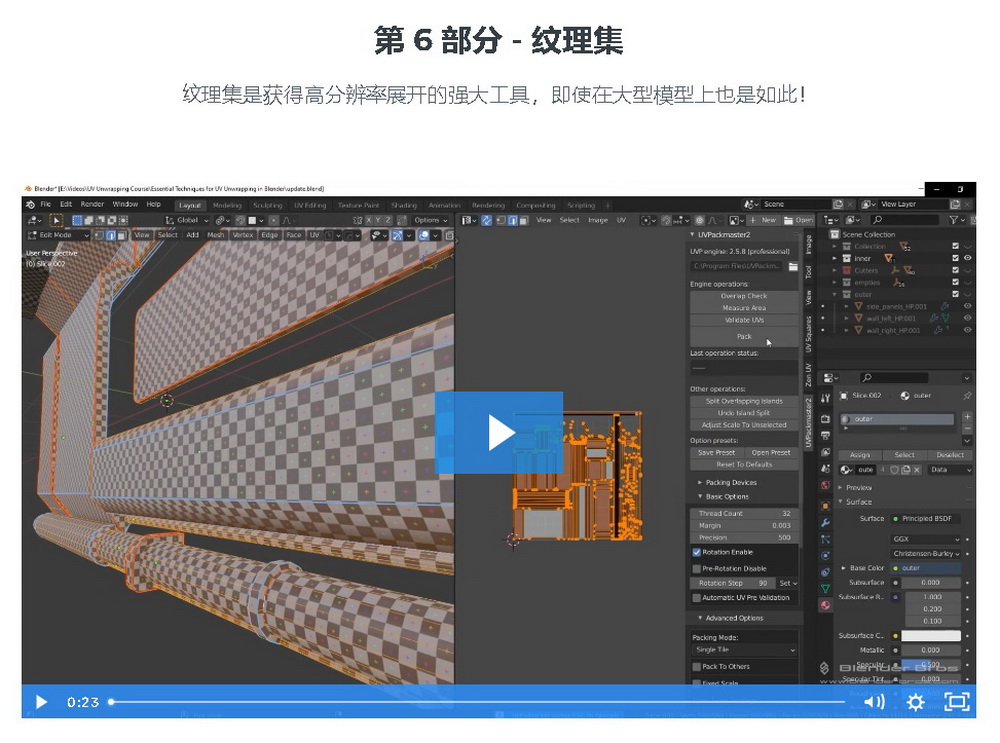Click Reset To Defaults button
The height and width of the screenshot is (743, 1000).
[744, 465]
